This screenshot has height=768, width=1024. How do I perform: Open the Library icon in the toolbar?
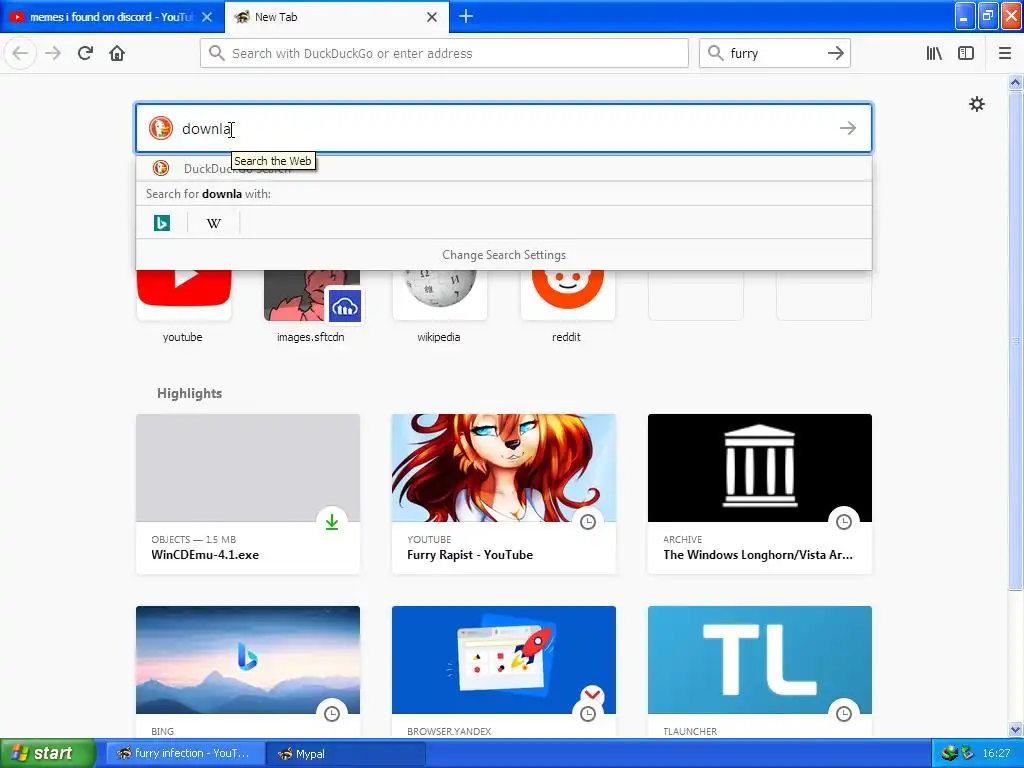pos(934,53)
